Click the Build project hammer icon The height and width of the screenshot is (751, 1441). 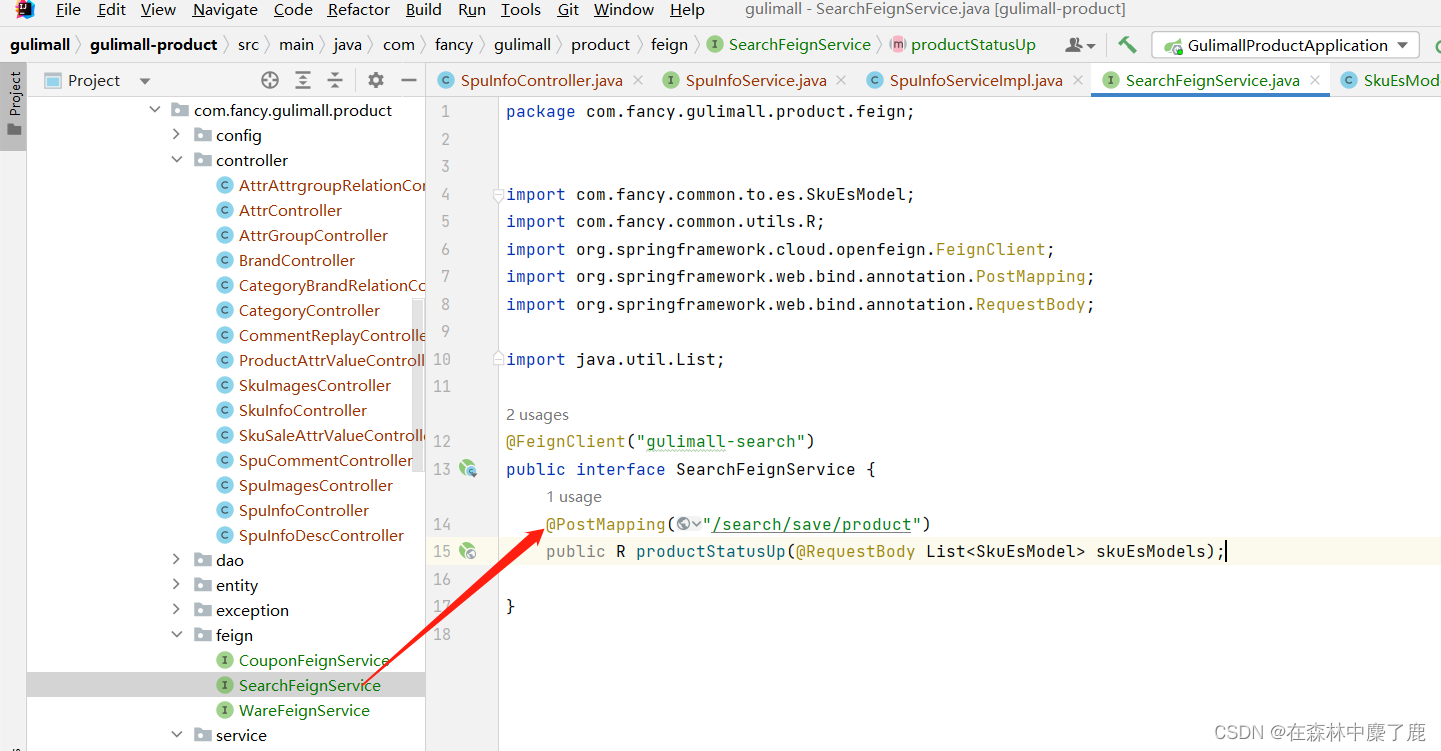pyautogui.click(x=1127, y=45)
